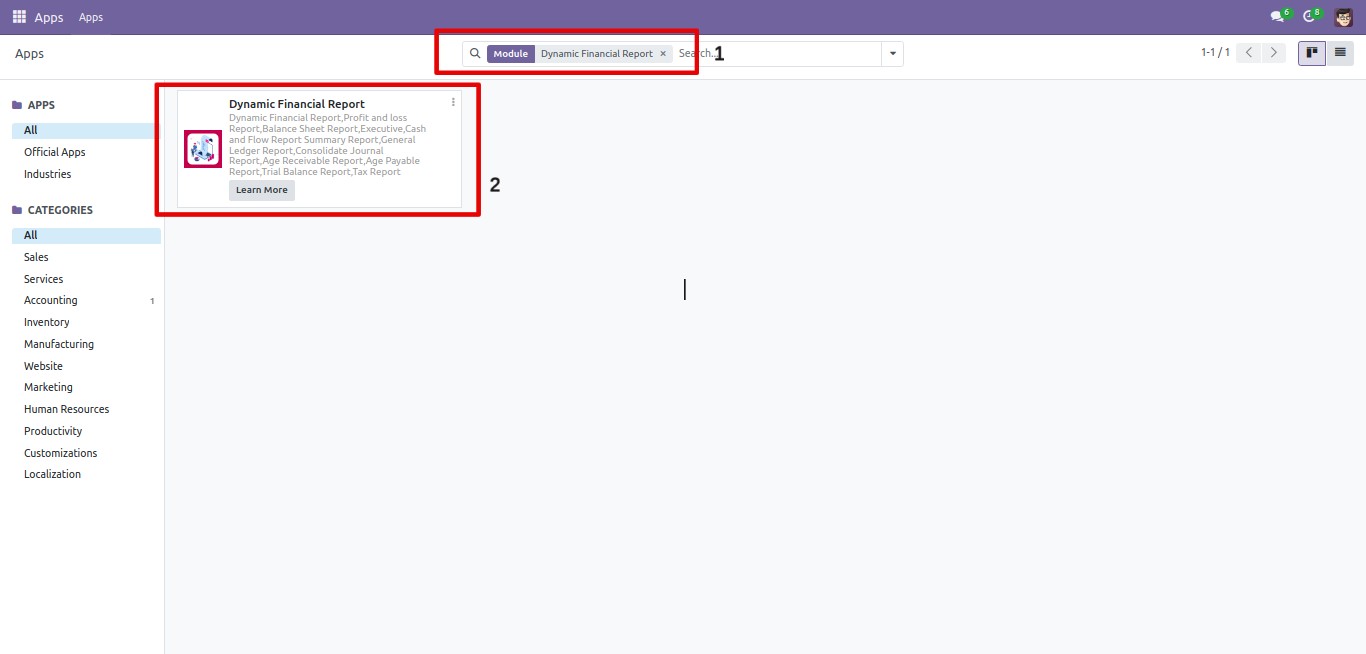The width and height of the screenshot is (1366, 654).
Task: Go to the previous page arrow
Action: 1248,53
